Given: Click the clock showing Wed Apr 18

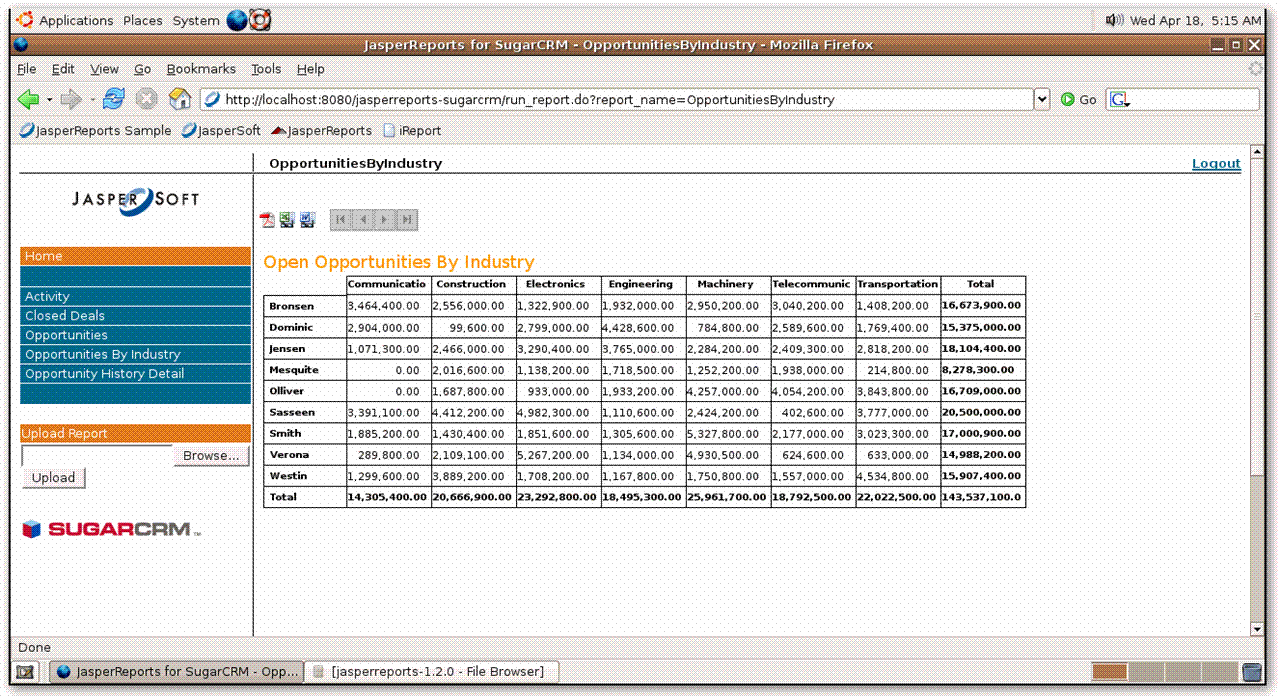Looking at the screenshot, I should click(1195, 20).
